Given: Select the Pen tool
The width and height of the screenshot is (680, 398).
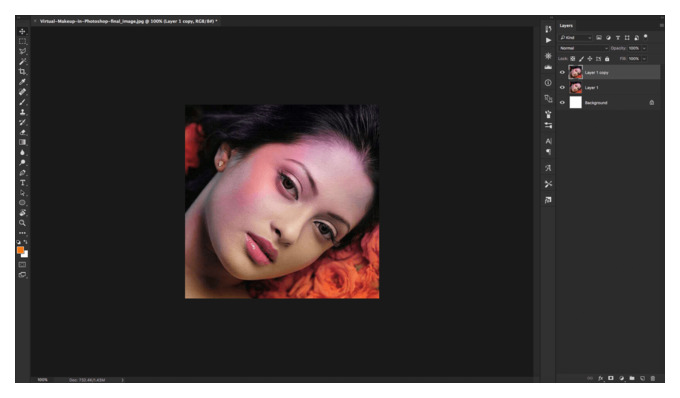Looking at the screenshot, I should coord(22,173).
